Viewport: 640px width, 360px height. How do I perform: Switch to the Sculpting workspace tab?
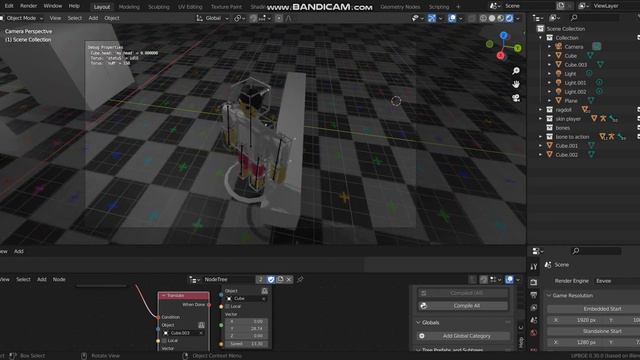pos(159,7)
